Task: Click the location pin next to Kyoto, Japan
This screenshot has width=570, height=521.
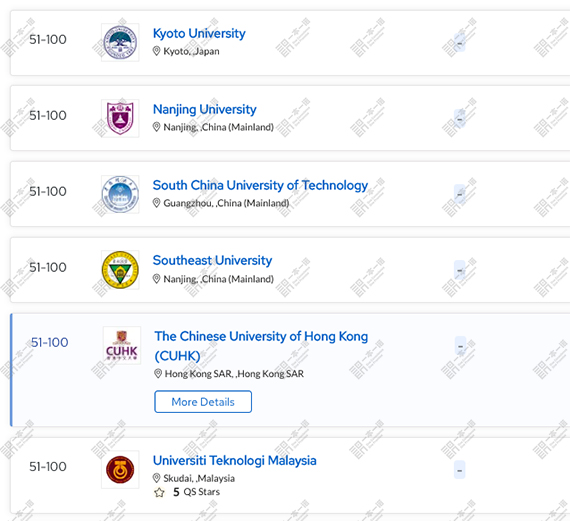Action: point(156,51)
